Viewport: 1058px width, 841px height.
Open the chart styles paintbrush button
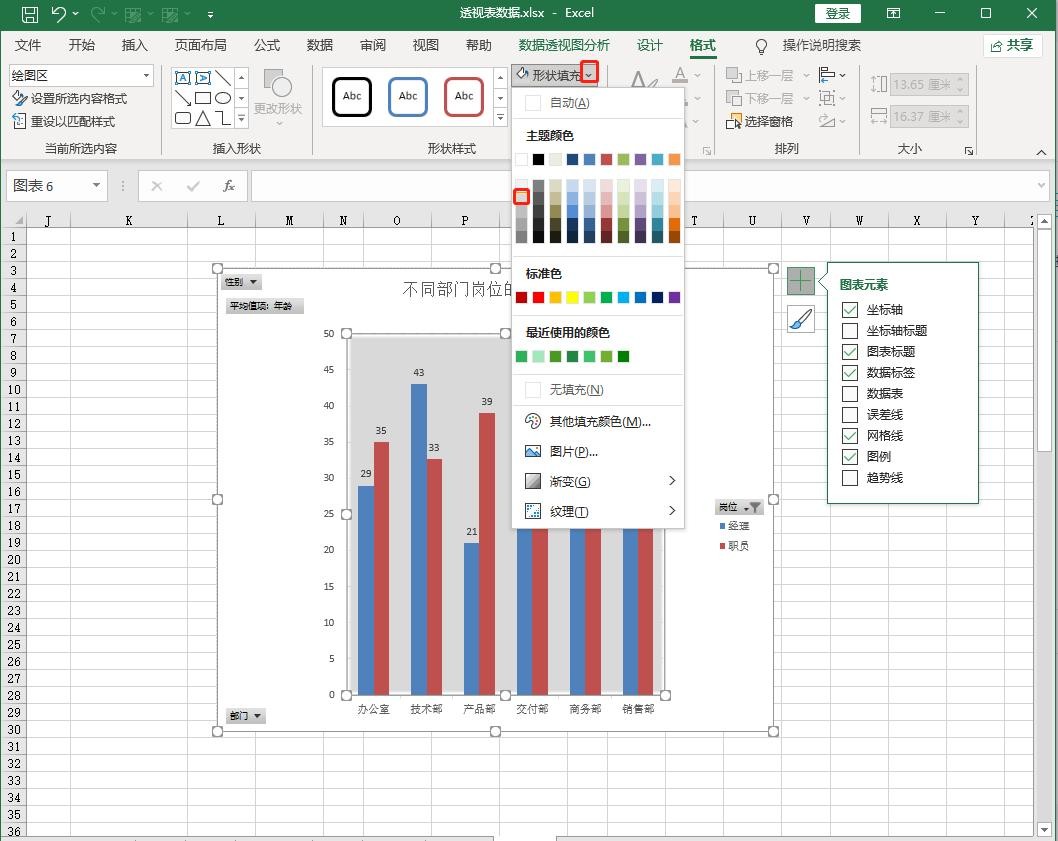pos(800,319)
